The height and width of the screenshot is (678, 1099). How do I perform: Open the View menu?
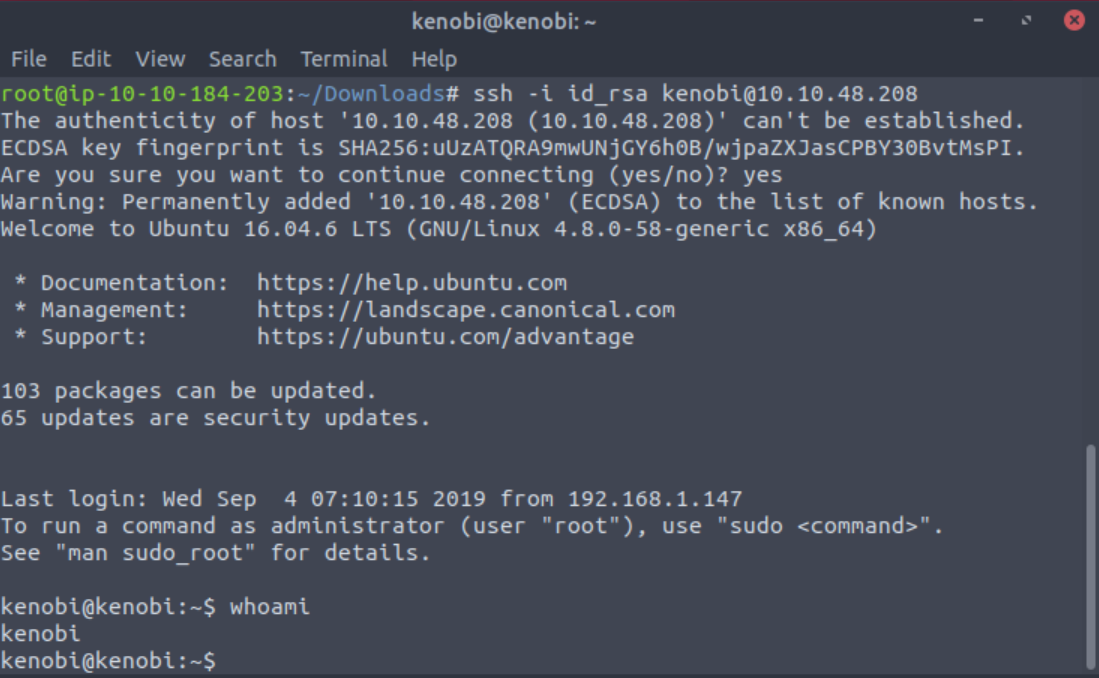coord(160,59)
